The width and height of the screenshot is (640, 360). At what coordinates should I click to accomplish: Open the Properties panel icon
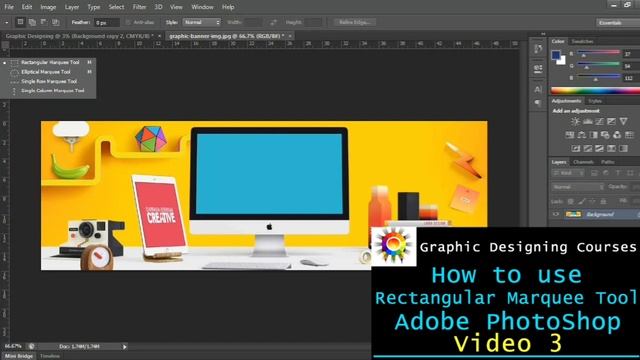click(x=538, y=69)
